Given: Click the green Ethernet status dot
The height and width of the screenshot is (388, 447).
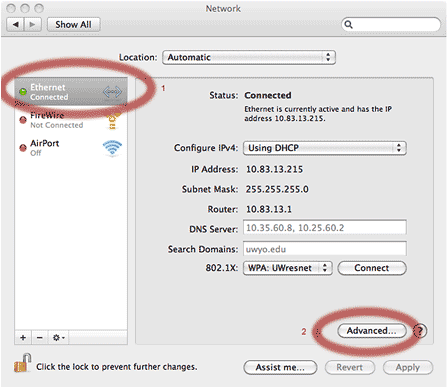Looking at the screenshot, I should point(23,92).
